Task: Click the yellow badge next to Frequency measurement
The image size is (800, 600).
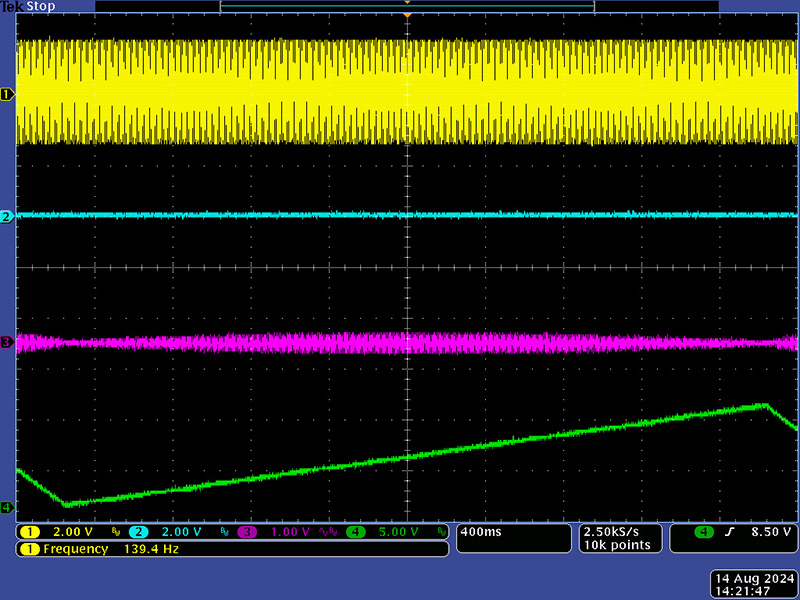Action: point(30,549)
